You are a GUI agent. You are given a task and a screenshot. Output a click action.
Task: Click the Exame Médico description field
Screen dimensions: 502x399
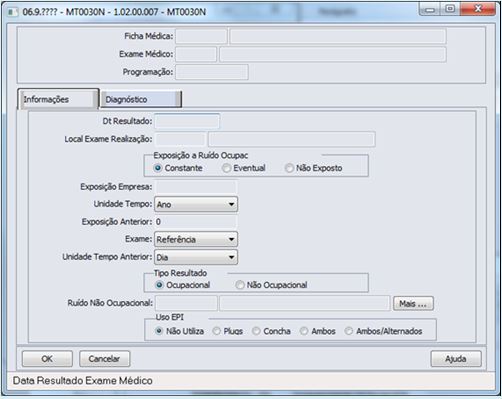(333, 54)
